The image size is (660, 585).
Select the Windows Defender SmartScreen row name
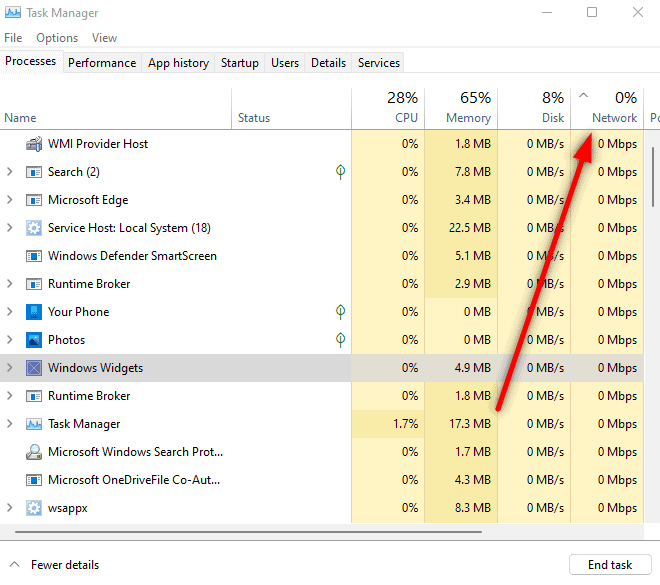[x=132, y=256]
